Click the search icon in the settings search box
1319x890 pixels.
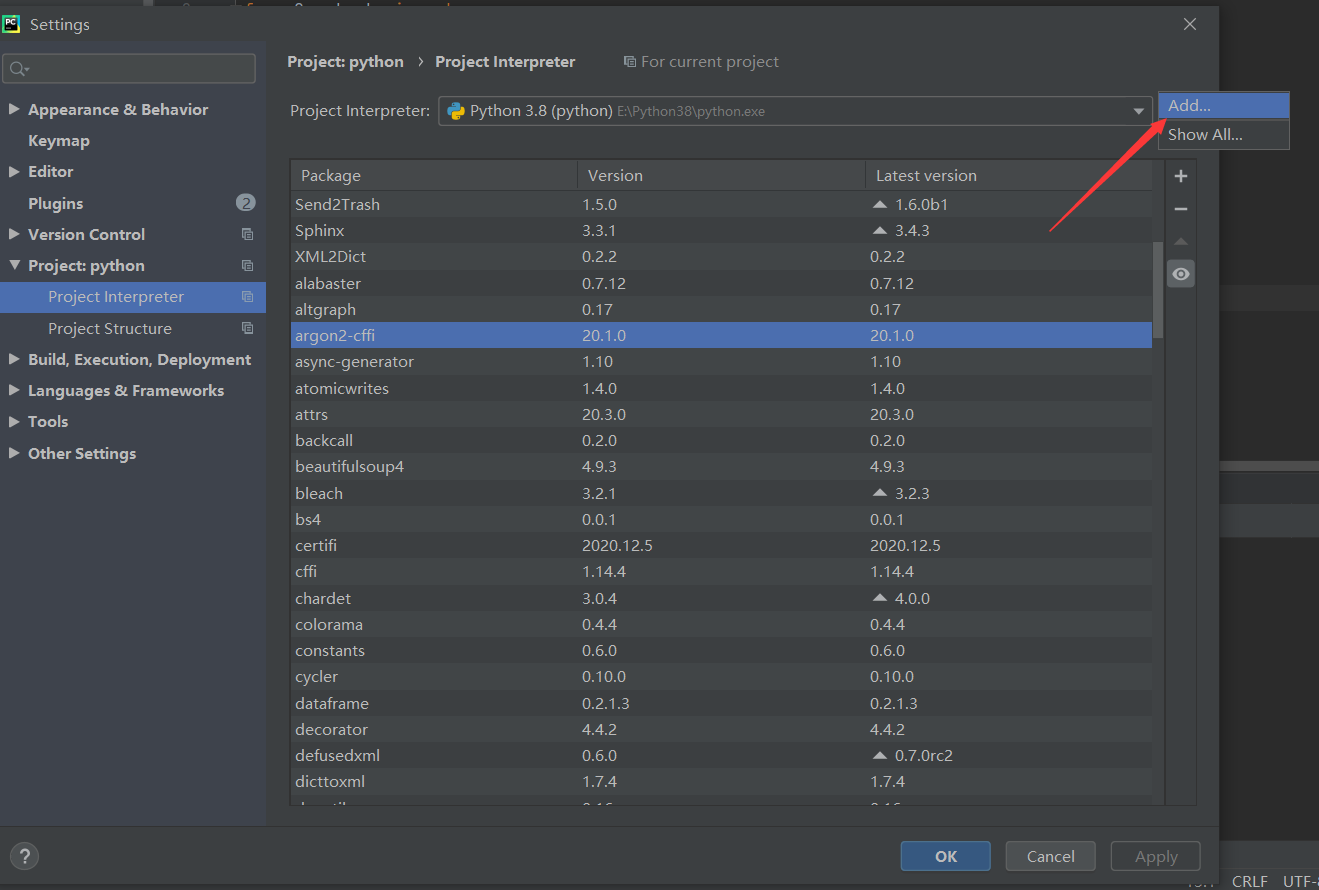click(19, 69)
